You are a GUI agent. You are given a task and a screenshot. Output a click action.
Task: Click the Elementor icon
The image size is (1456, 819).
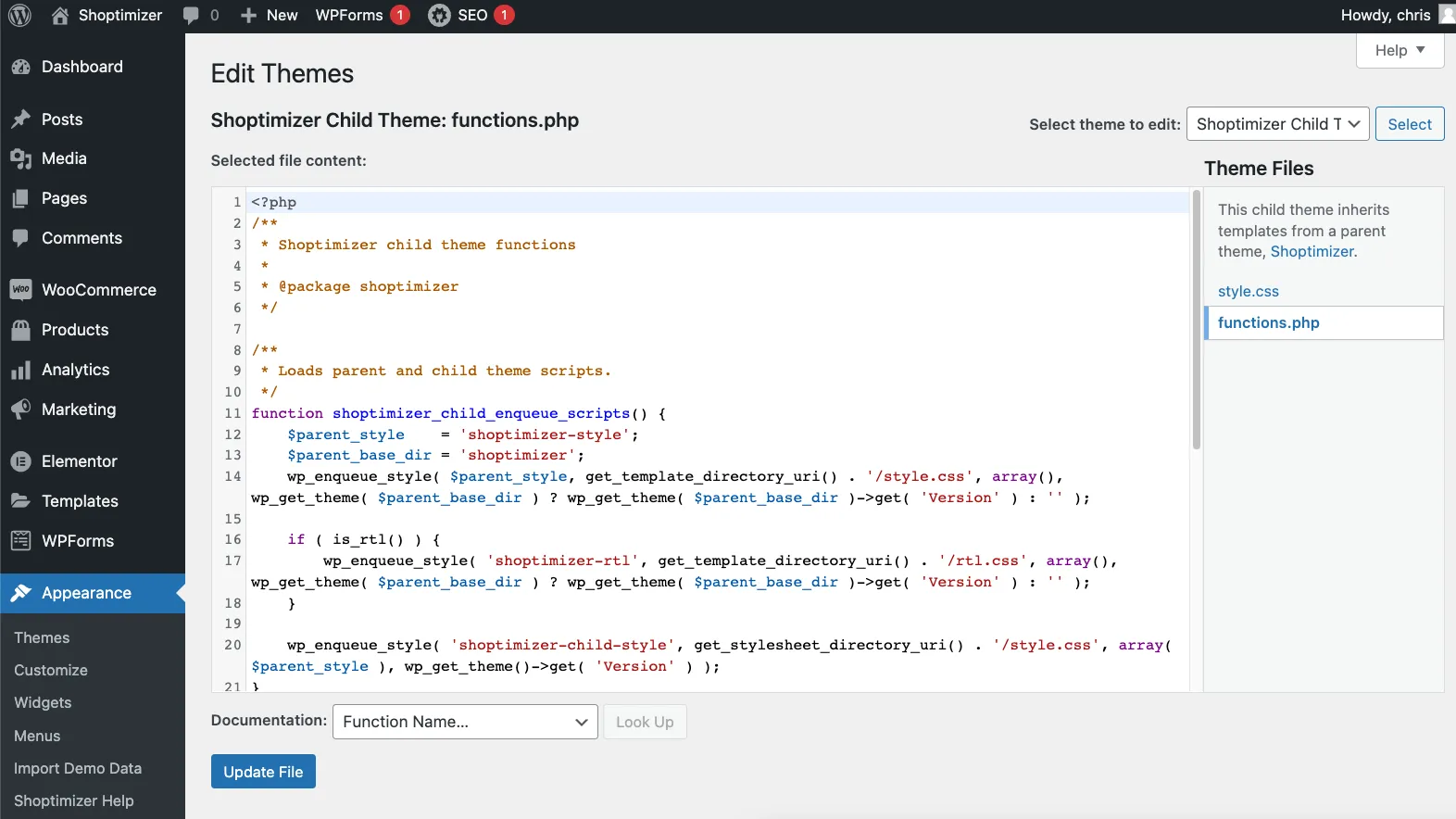(20, 461)
